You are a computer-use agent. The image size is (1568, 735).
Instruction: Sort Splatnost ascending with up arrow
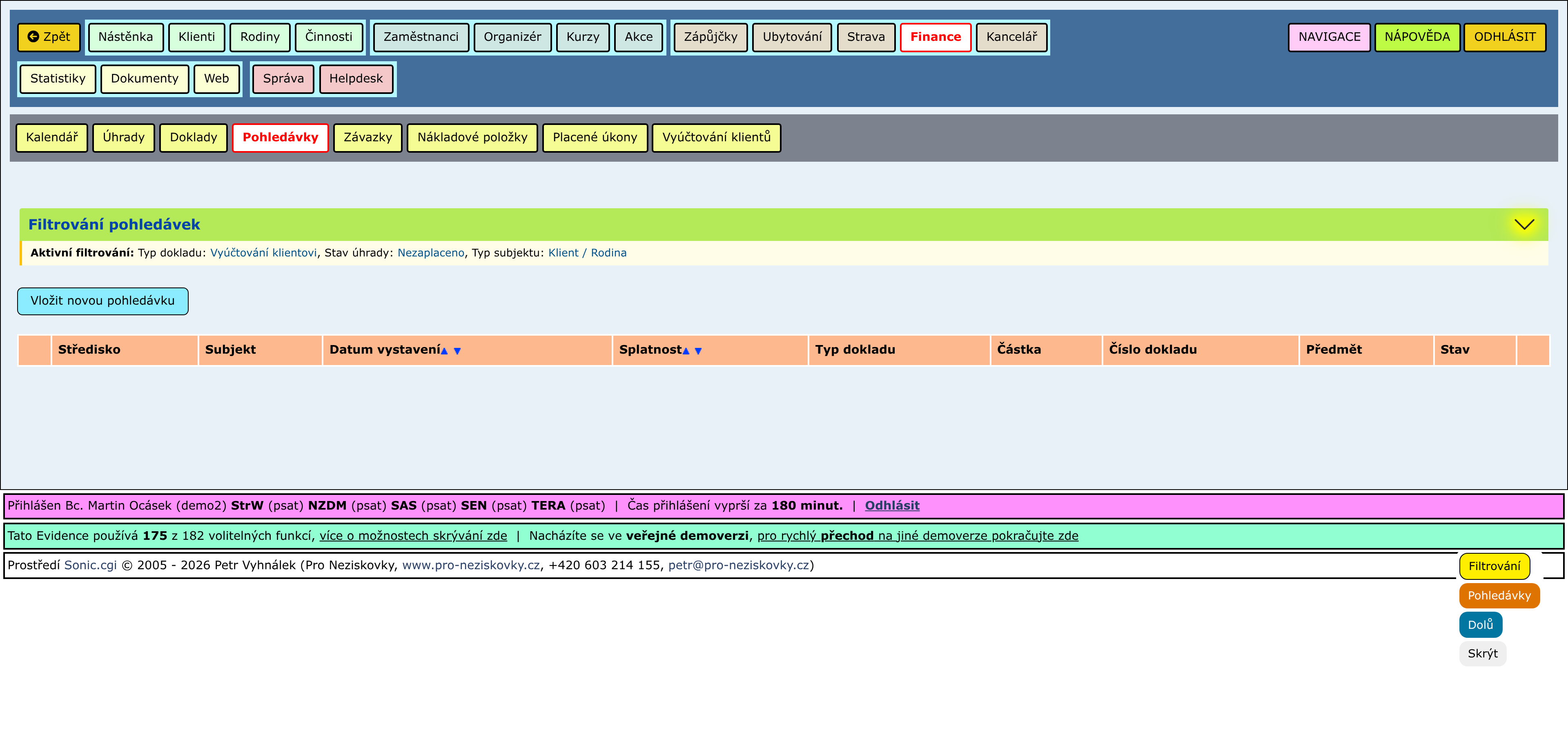(x=686, y=351)
